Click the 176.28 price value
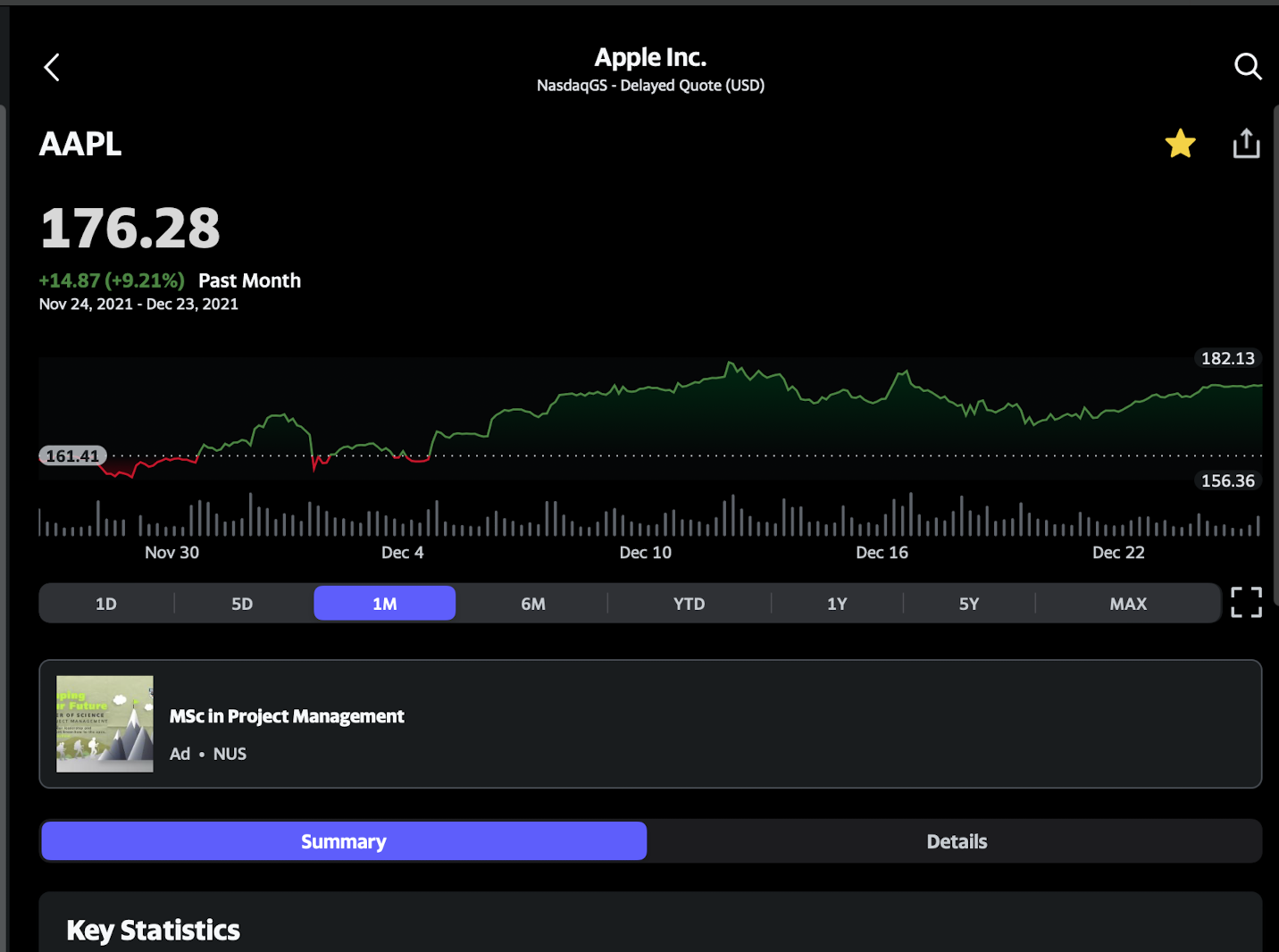 pyautogui.click(x=130, y=229)
